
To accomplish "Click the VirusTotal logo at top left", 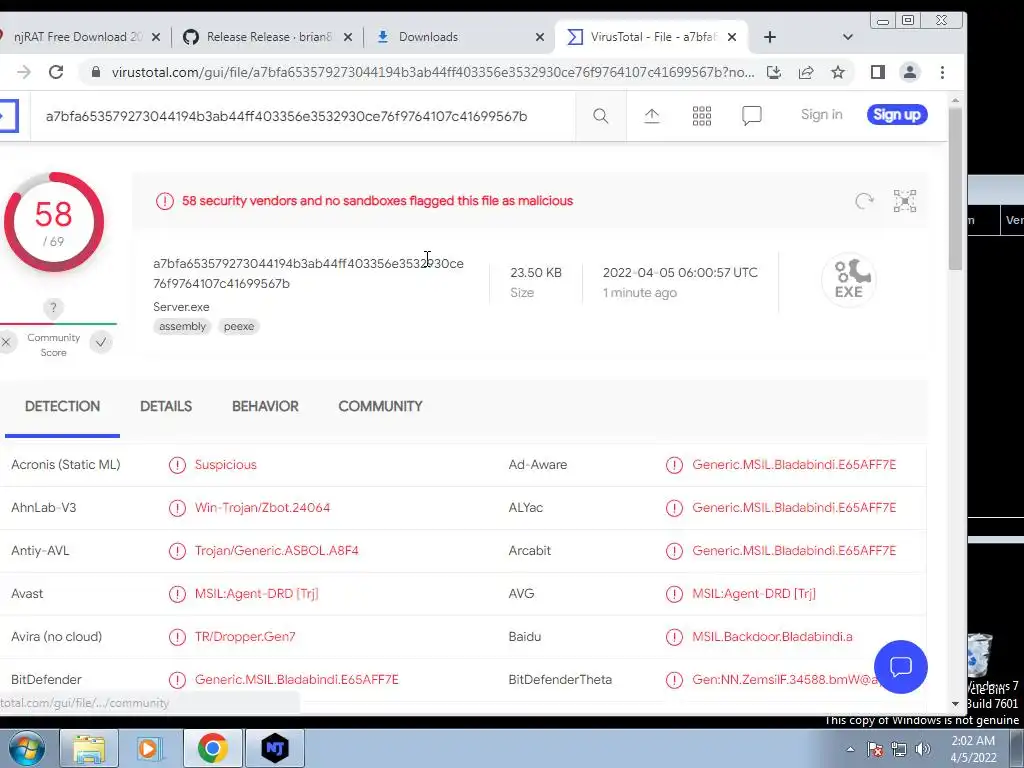I will pos(8,116).
